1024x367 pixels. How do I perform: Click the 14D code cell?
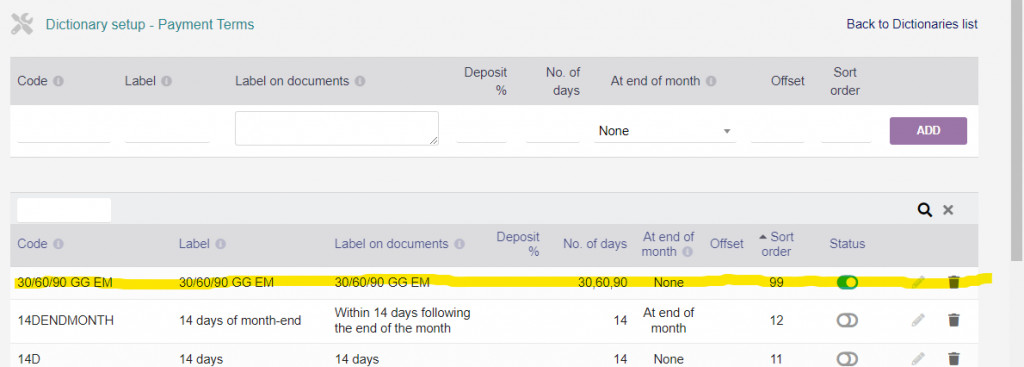pos(30,359)
